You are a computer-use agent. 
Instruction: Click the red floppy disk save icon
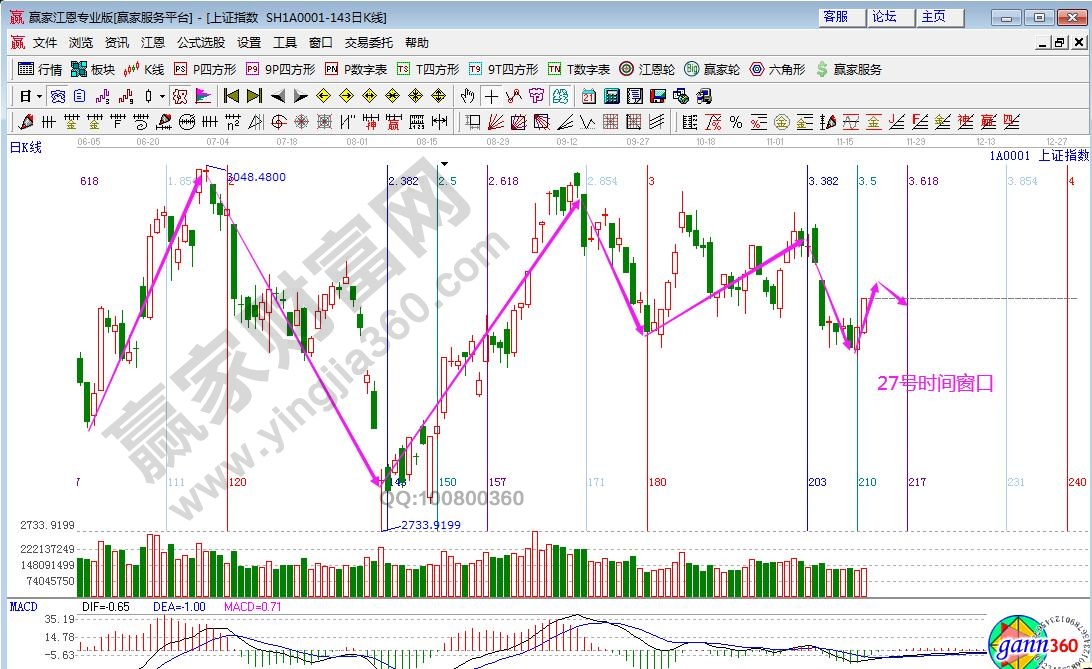click(658, 96)
